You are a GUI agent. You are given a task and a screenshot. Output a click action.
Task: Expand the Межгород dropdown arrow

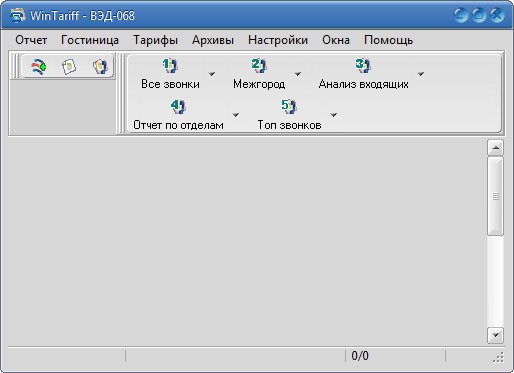(x=298, y=74)
